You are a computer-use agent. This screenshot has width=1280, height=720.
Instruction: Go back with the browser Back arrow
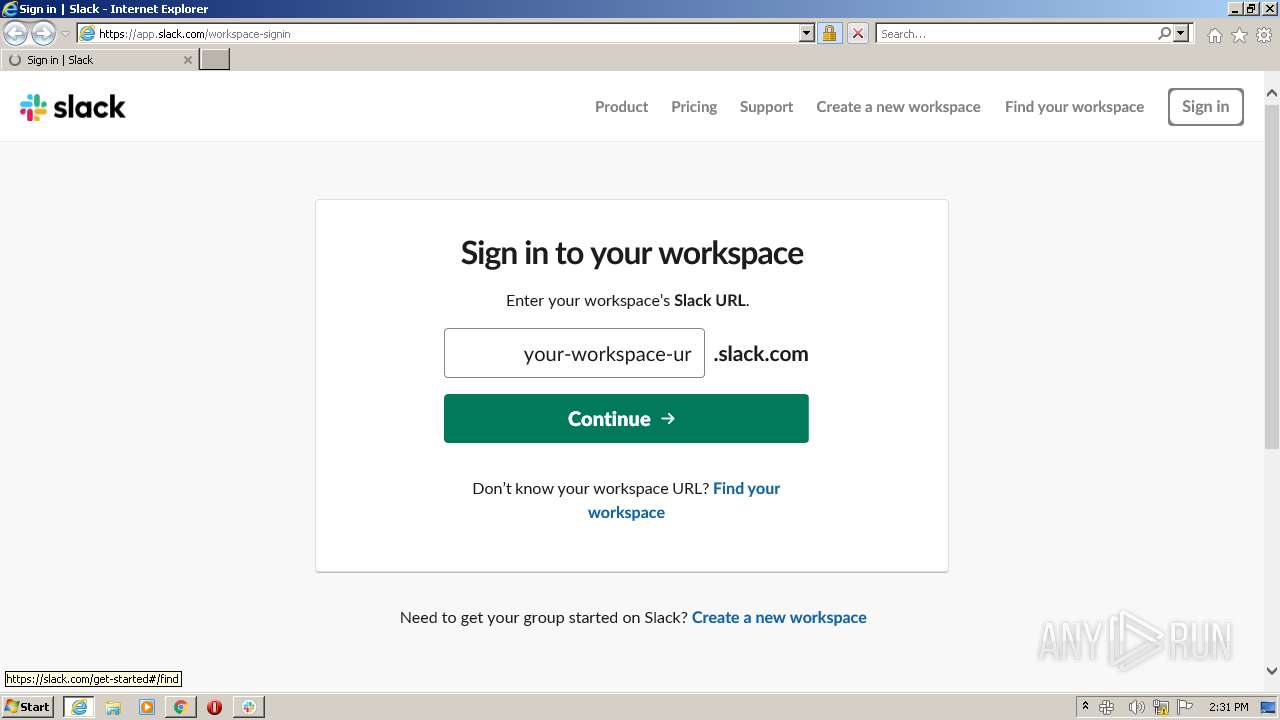[16, 34]
